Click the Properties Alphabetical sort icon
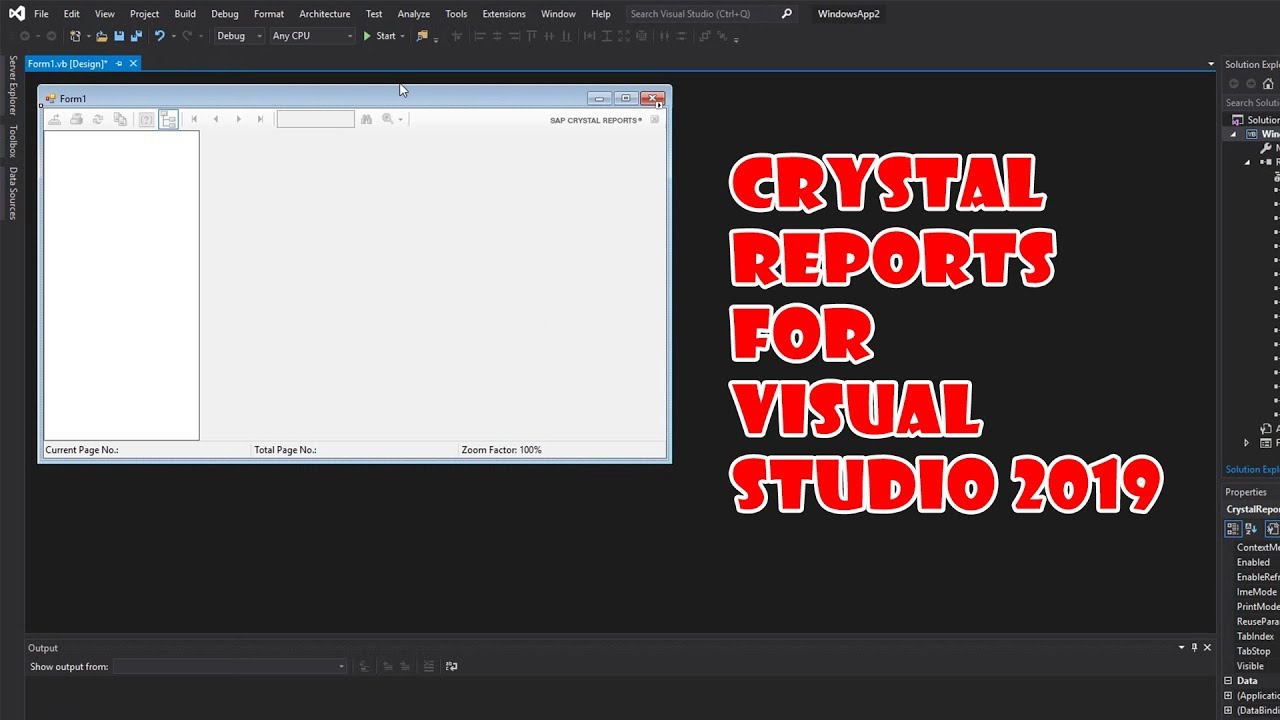1280x720 pixels. pos(1251,528)
